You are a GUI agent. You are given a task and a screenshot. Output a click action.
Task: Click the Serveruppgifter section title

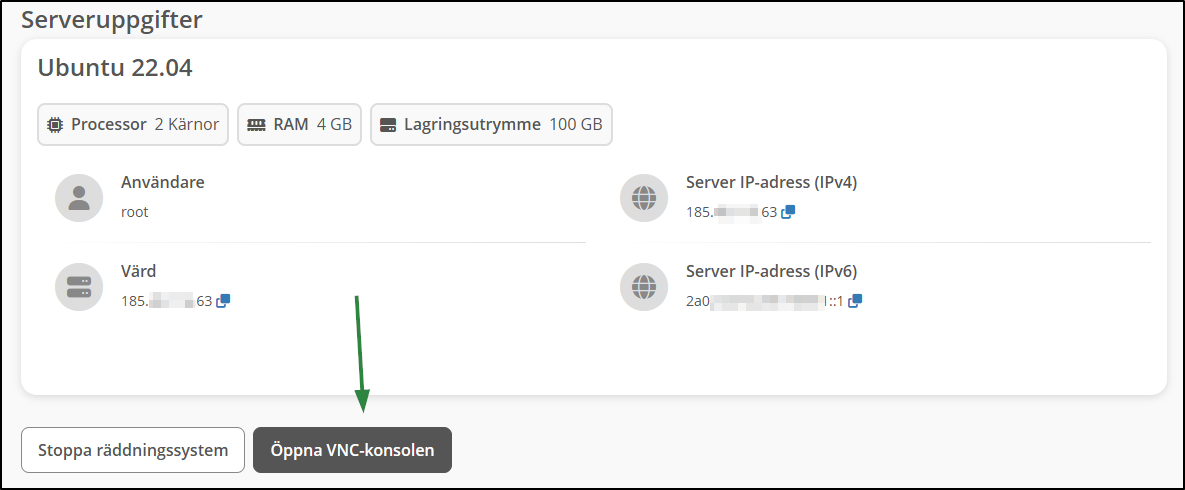click(112, 19)
